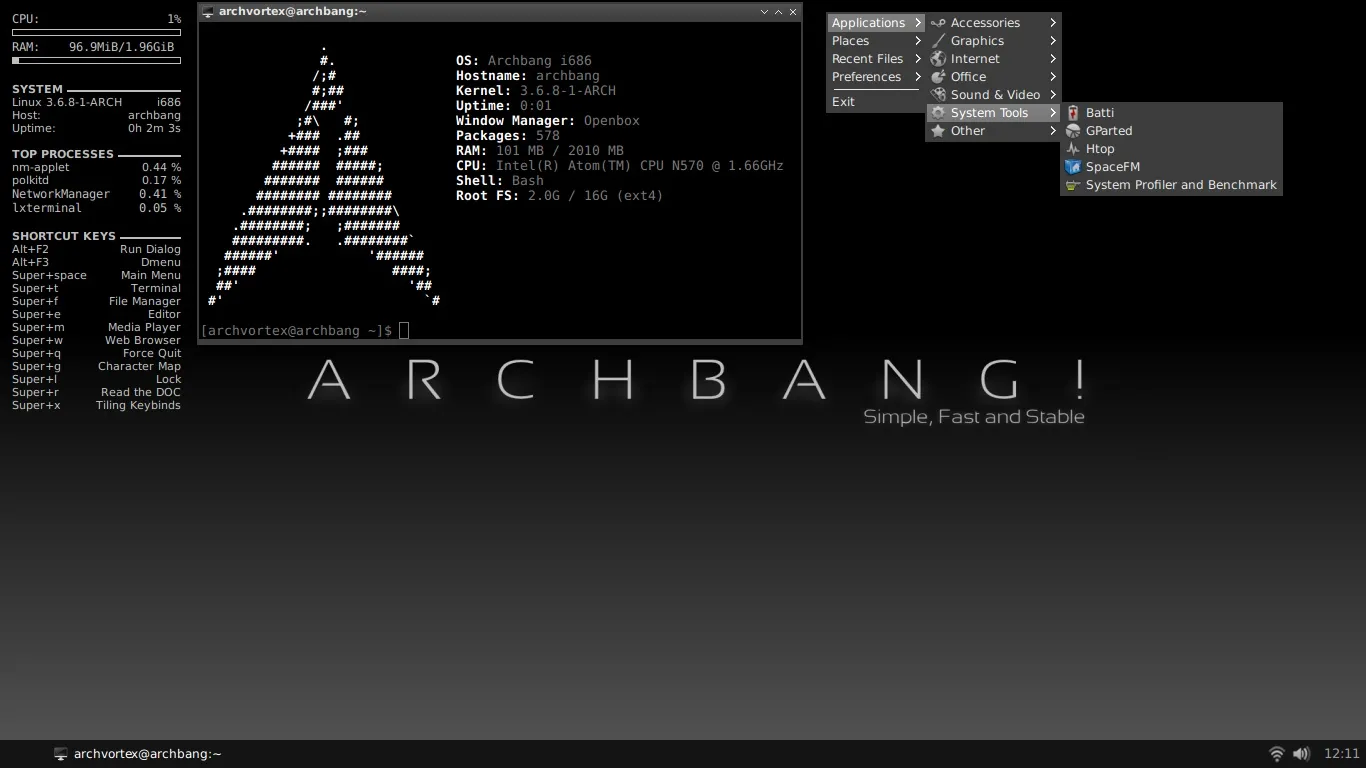Open the System Profiler and Benchmark icon
This screenshot has width=1366, height=768.
[x=1073, y=185]
